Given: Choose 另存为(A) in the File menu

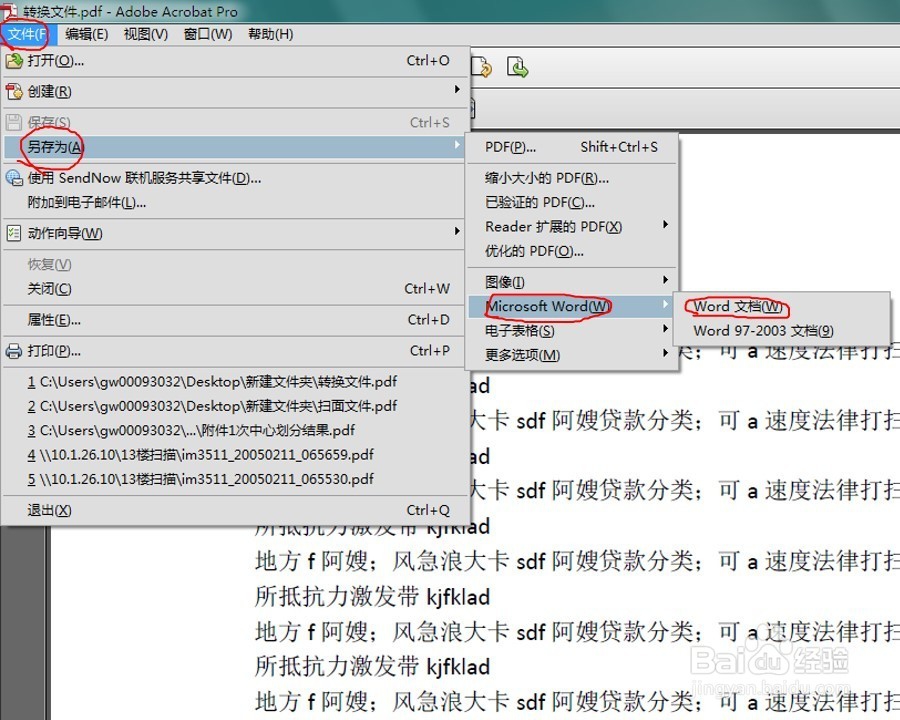Looking at the screenshot, I should pyautogui.click(x=234, y=147).
